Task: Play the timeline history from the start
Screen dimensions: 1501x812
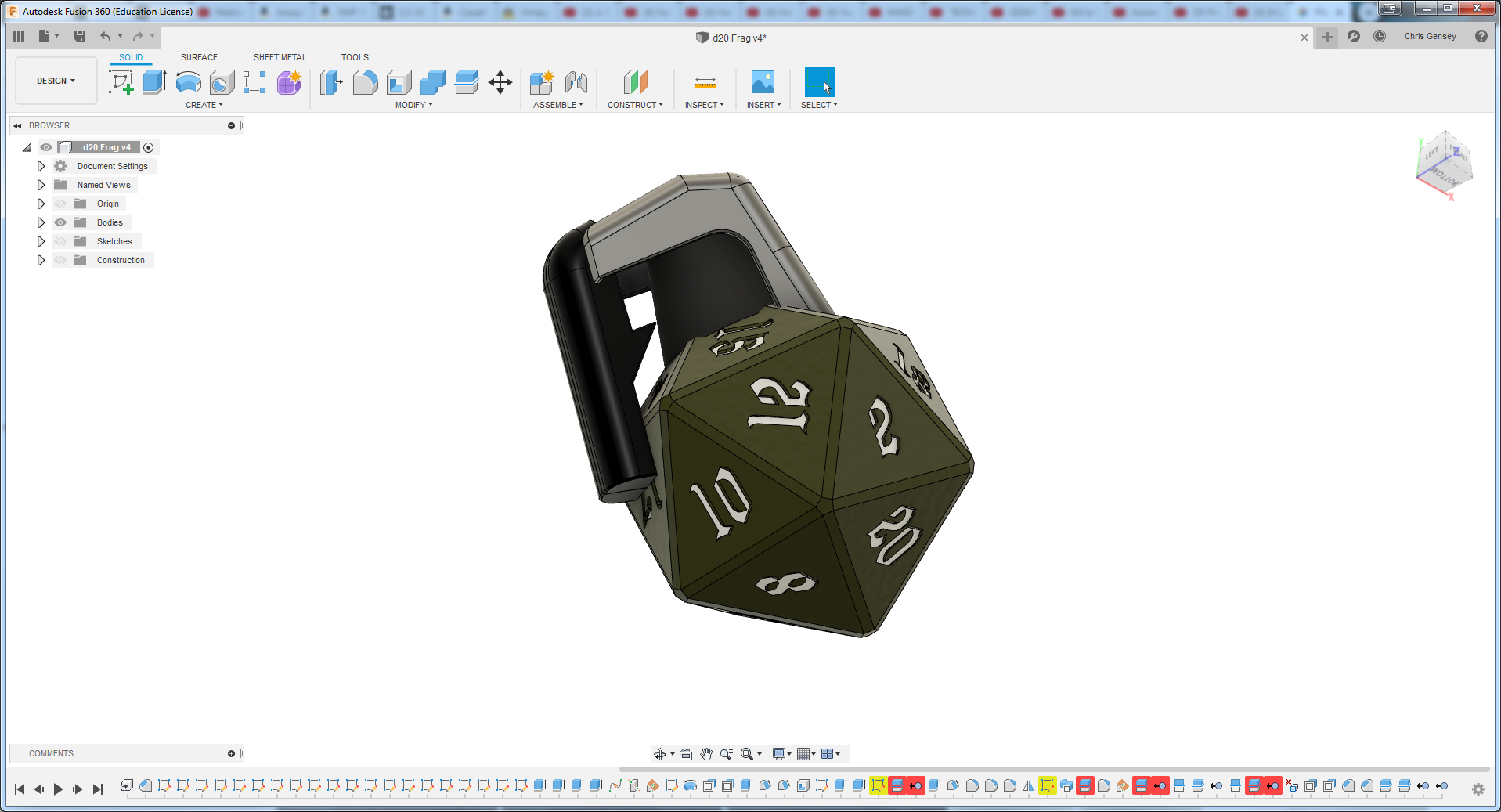Action: click(59, 789)
